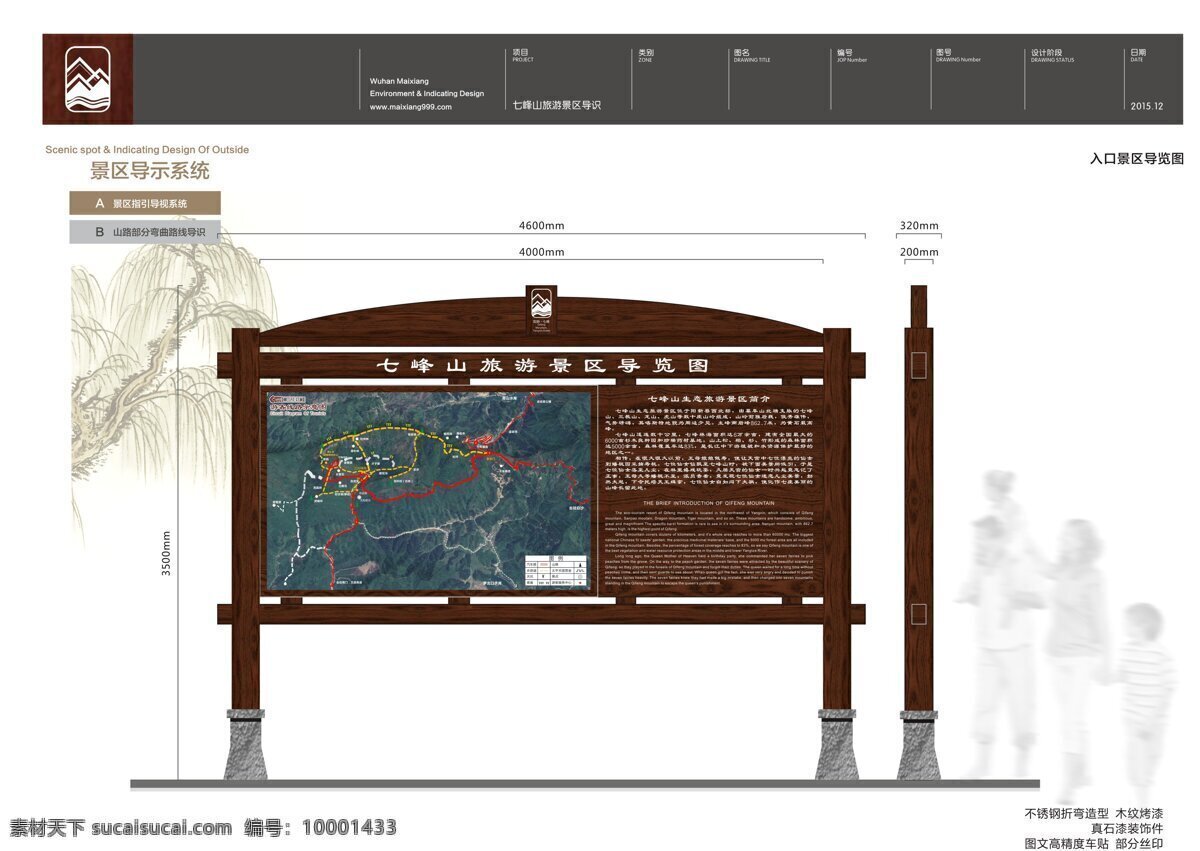Click the 设计阶段 DRAWING STATUS header label
This screenshot has height=851, width=1200.
[x=1052, y=55]
